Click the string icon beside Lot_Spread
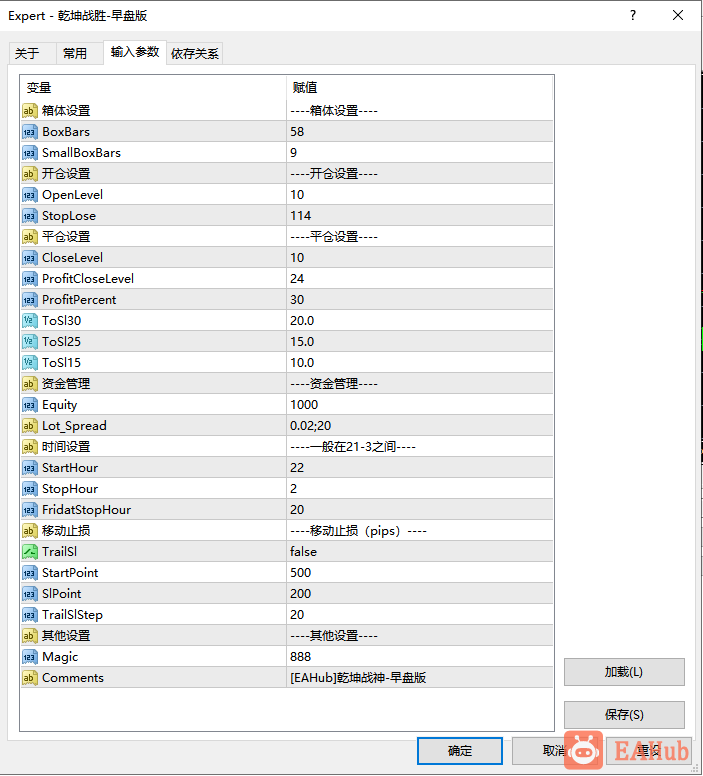This screenshot has height=776, width=703. coord(30,426)
